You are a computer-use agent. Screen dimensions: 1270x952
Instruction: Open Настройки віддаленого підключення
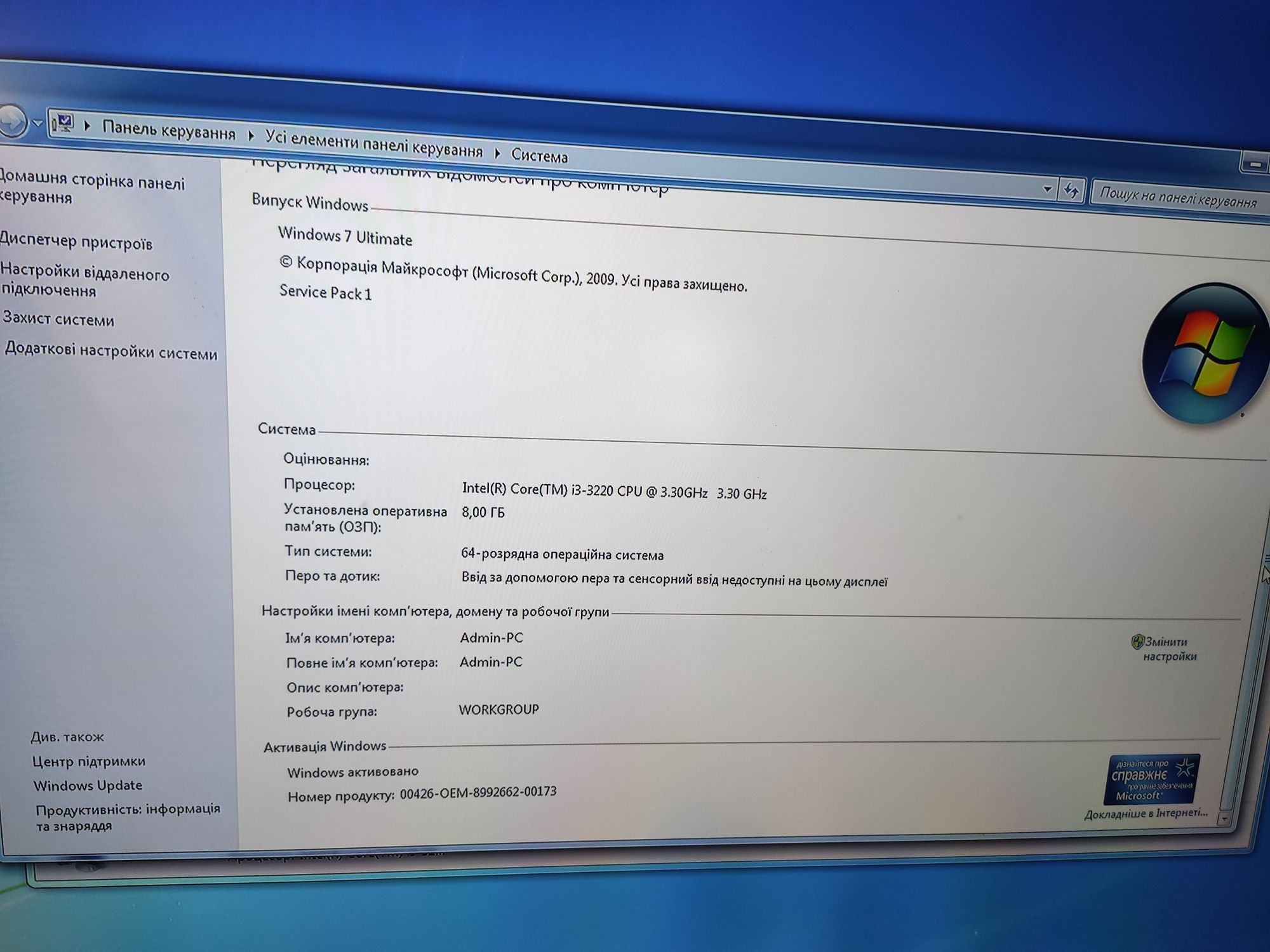85,281
